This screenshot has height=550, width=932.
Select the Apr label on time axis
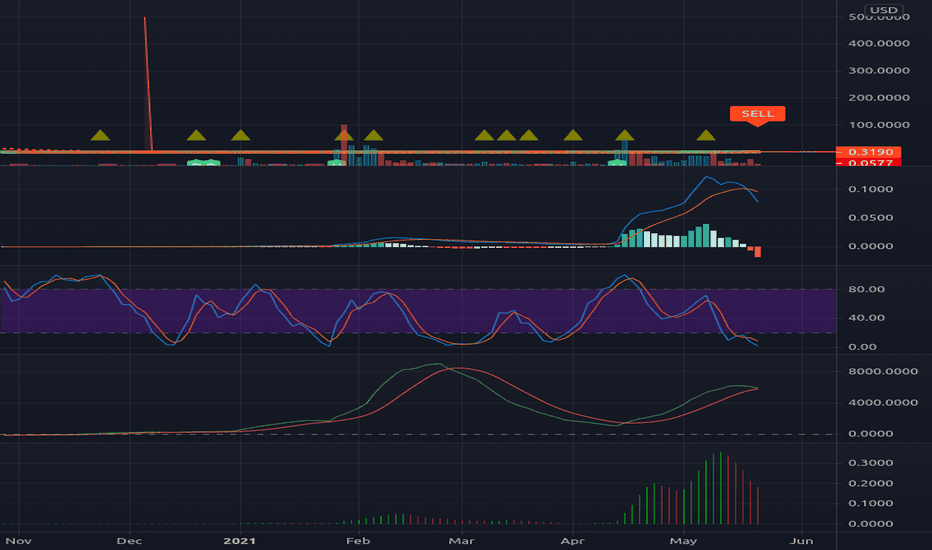point(572,541)
